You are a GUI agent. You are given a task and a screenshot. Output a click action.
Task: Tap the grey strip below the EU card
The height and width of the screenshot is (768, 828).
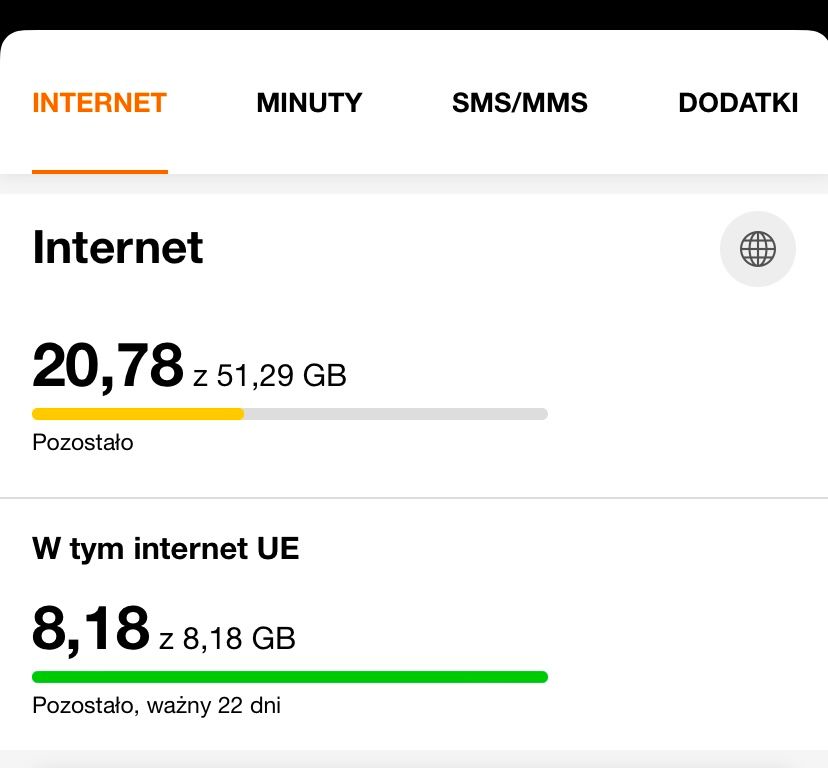pyautogui.click(x=414, y=758)
